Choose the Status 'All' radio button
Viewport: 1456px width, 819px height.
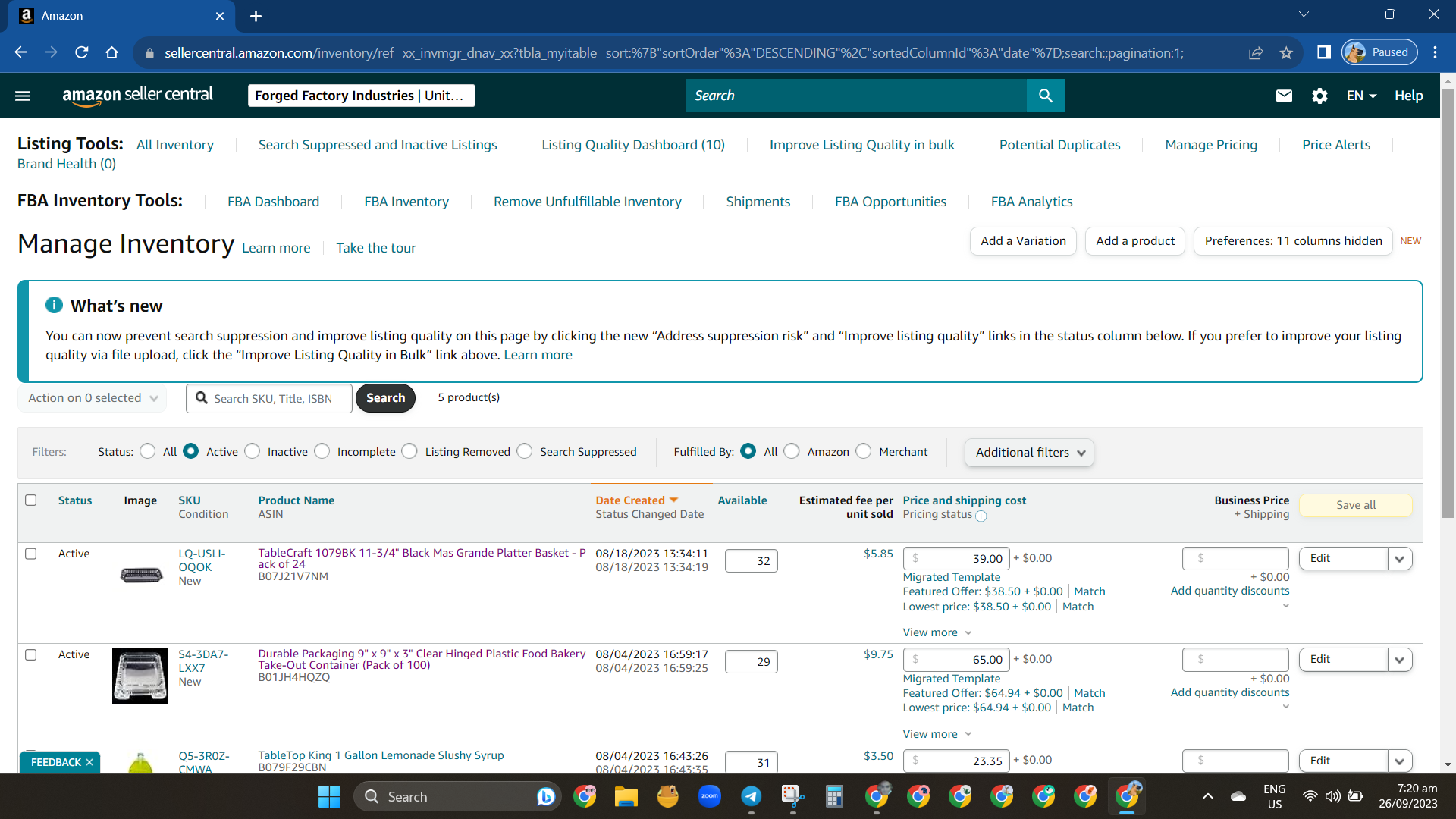tap(149, 451)
